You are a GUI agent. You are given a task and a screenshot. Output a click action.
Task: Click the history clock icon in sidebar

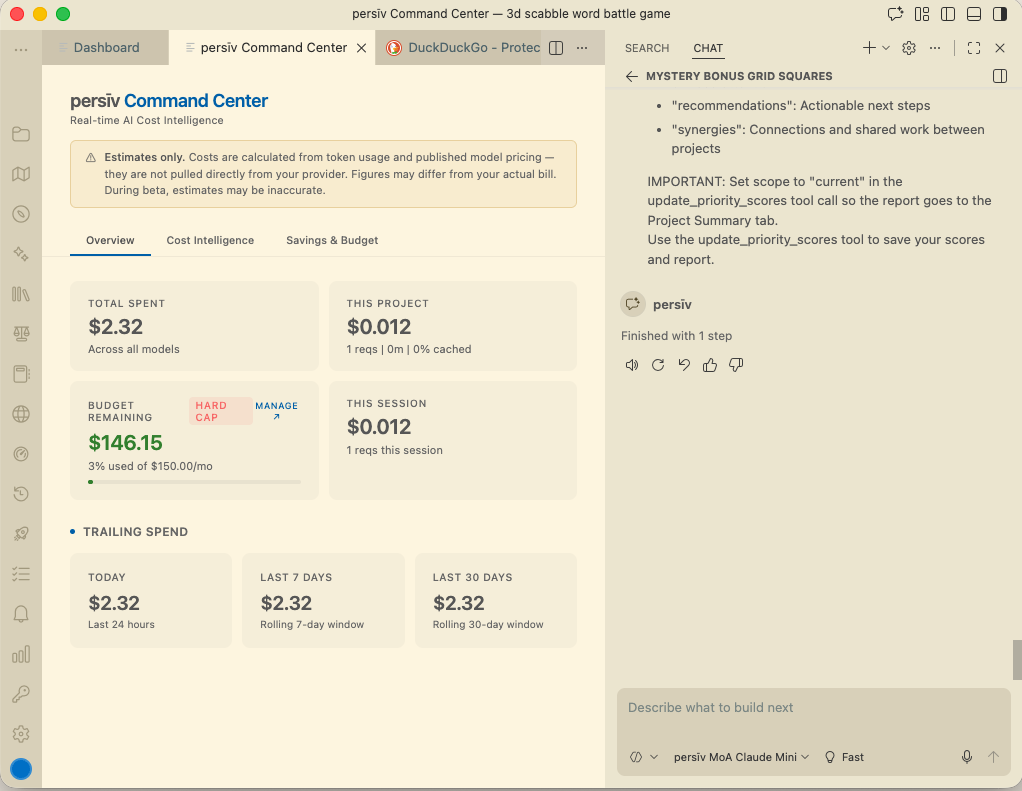tap(21, 493)
